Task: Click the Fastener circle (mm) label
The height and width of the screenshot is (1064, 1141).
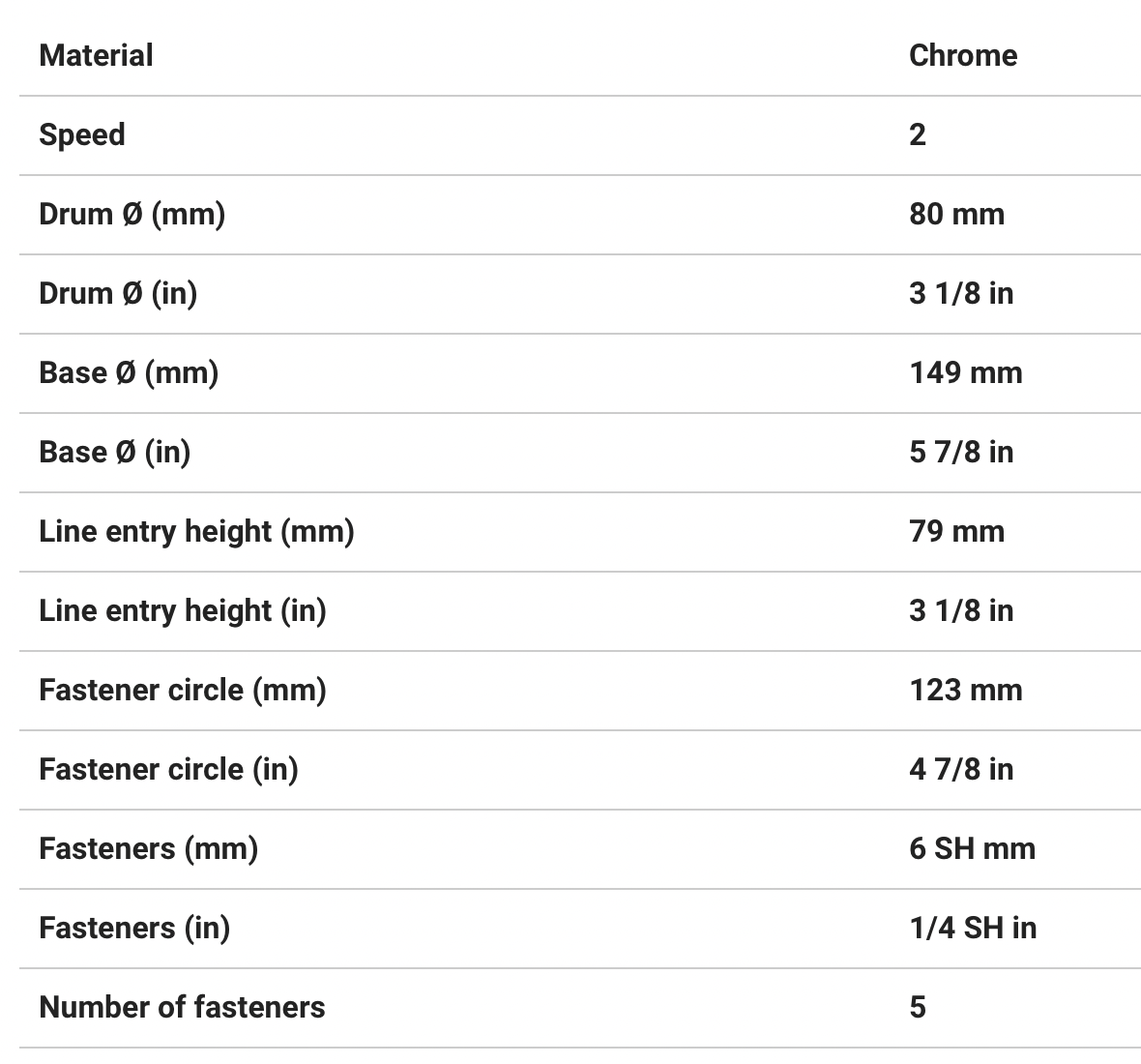Action: tap(183, 690)
